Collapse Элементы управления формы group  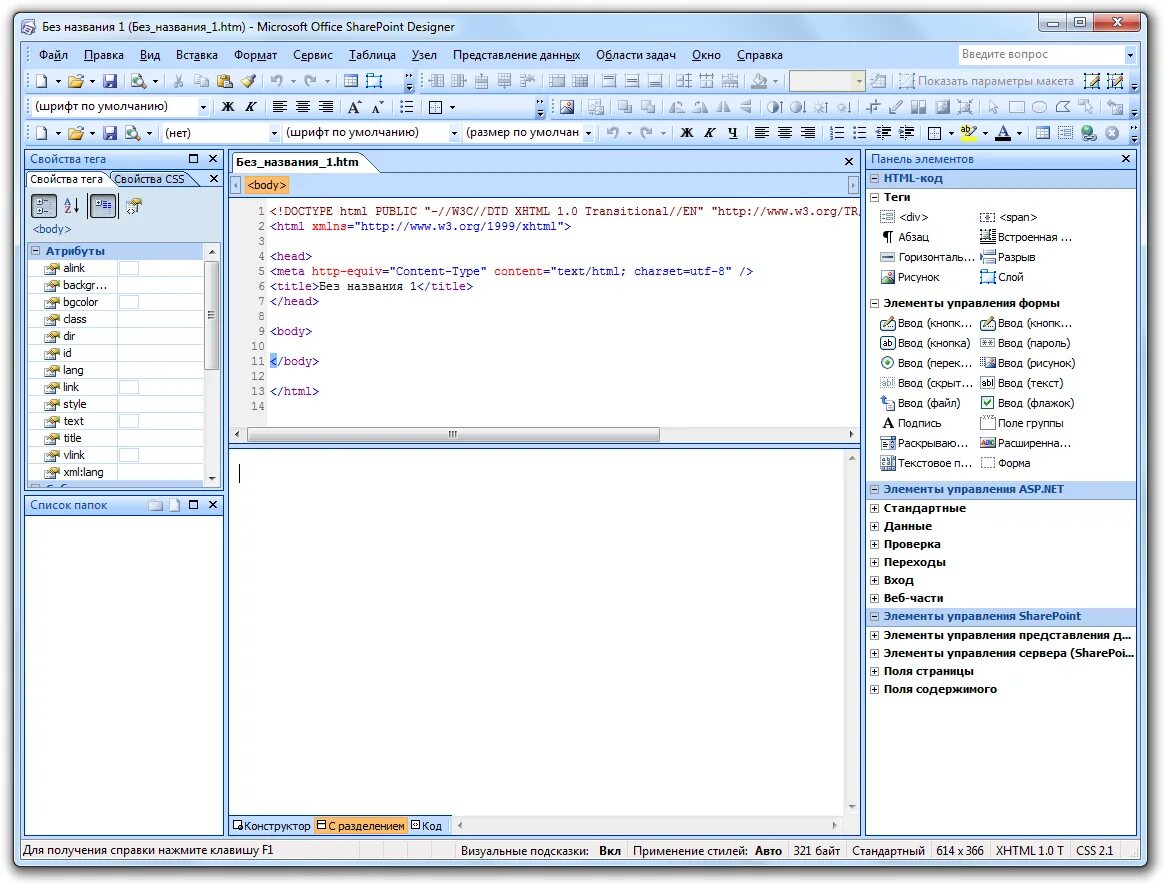point(874,304)
